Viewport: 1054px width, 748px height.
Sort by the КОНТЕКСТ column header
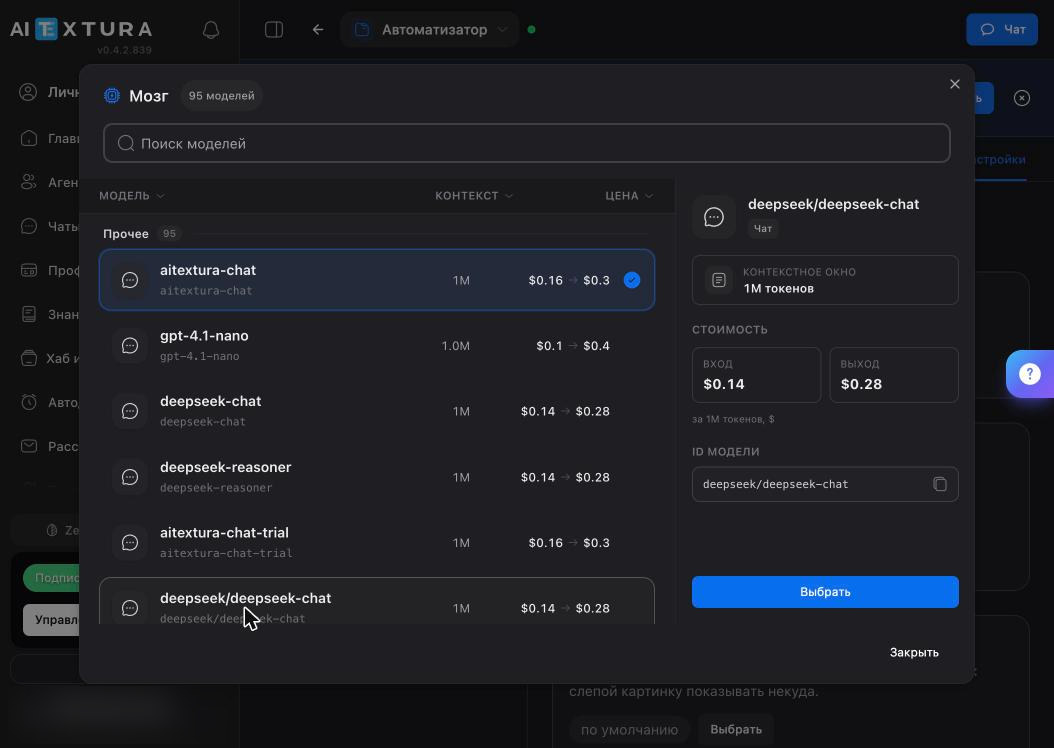pyautogui.click(x=474, y=196)
